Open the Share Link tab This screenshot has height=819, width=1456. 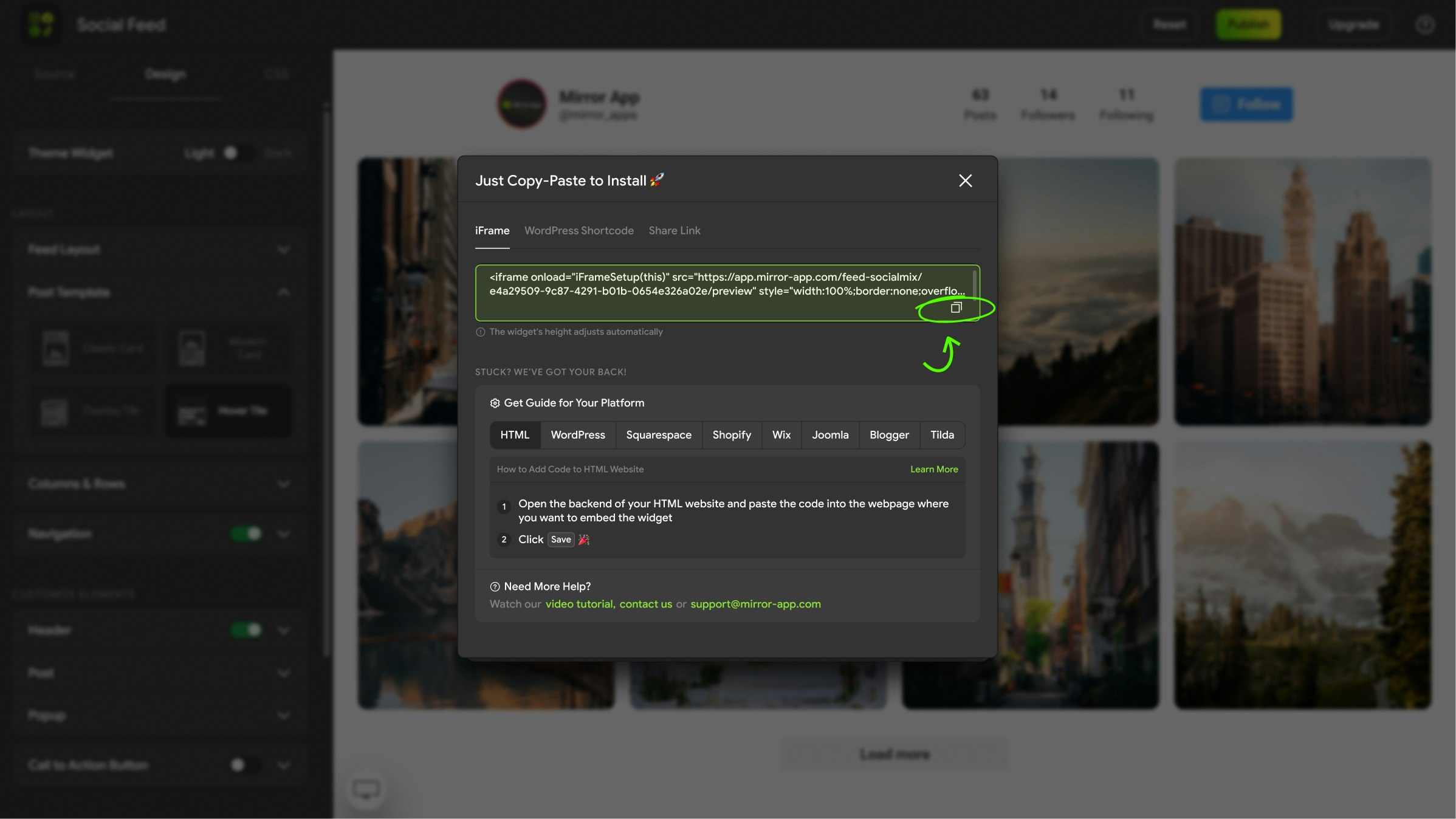(x=674, y=230)
